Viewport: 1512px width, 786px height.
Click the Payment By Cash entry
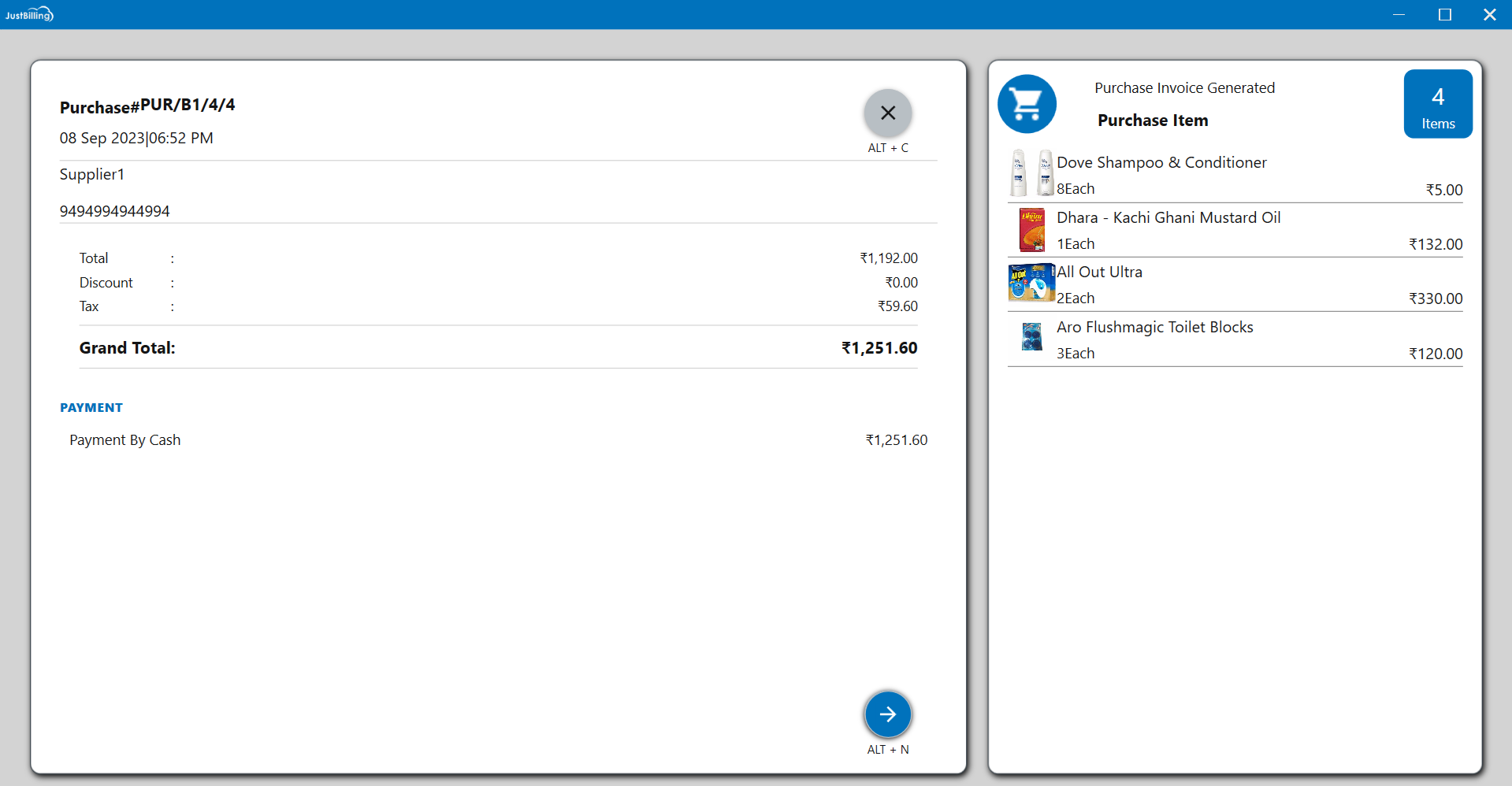(125, 440)
